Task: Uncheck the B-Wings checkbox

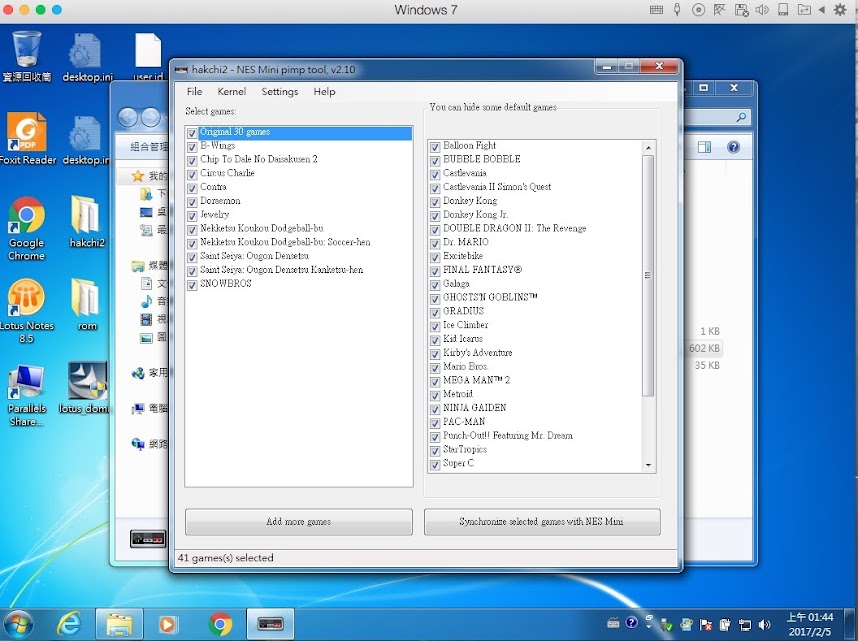Action: tap(192, 147)
